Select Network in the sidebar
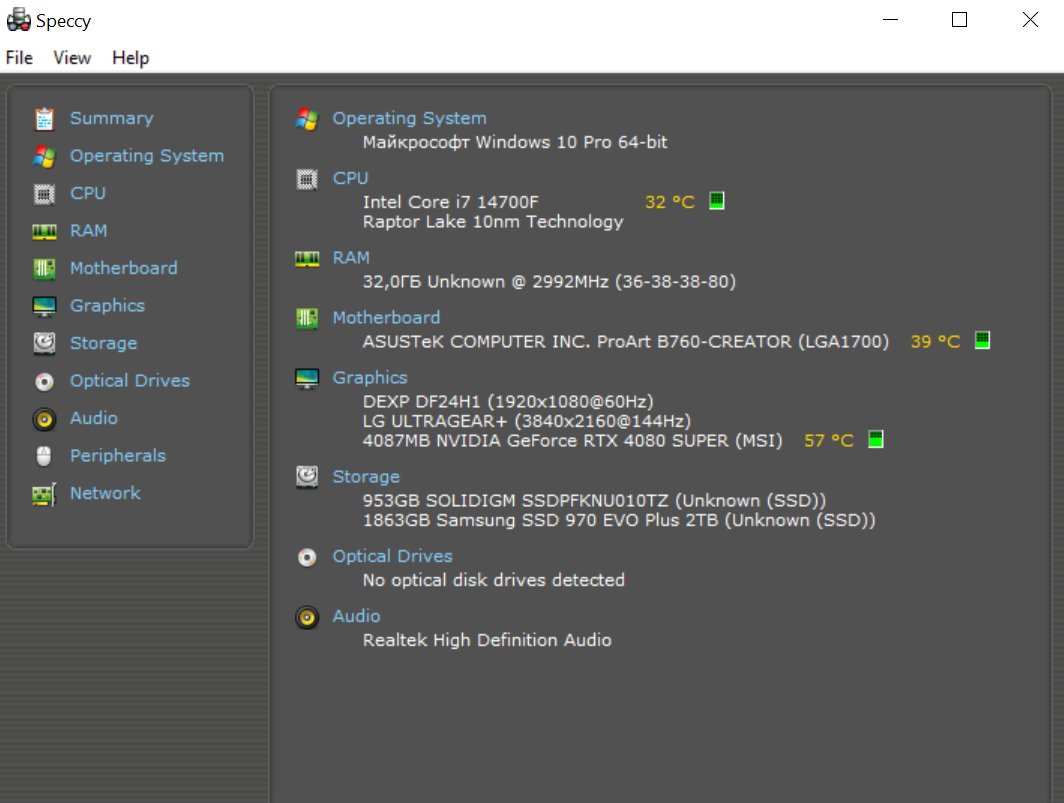 [x=105, y=493]
